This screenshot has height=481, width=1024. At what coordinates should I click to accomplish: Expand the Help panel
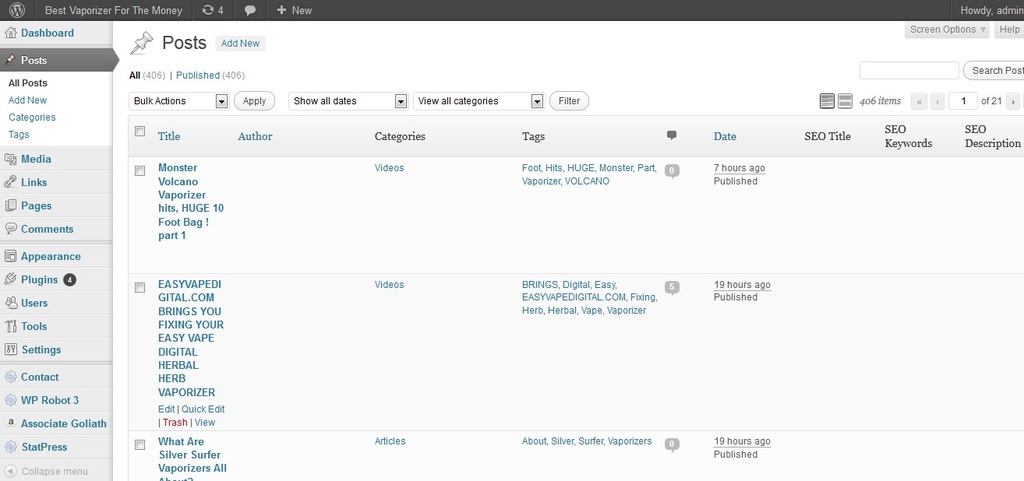(x=1009, y=29)
